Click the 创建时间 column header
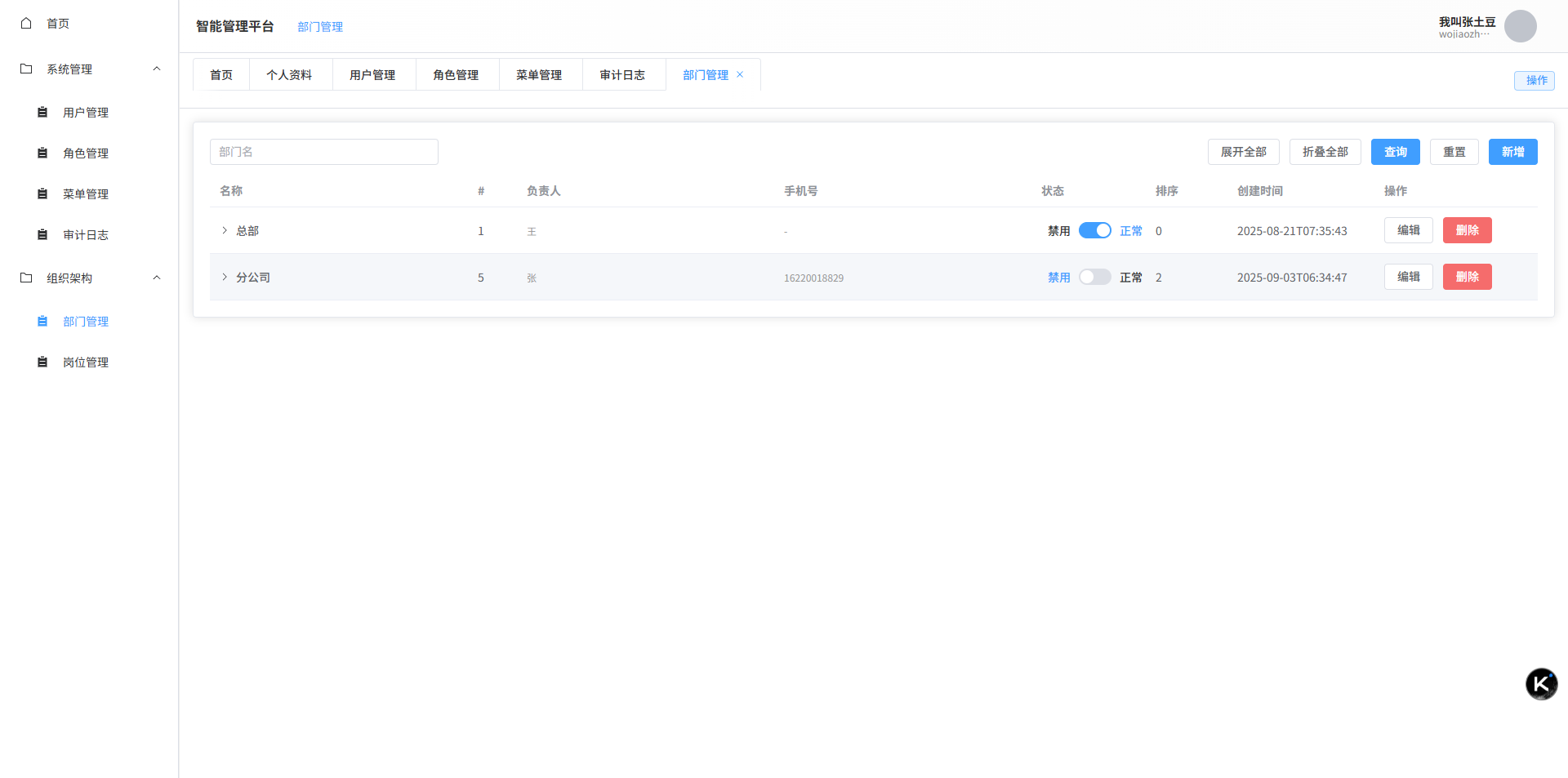The width and height of the screenshot is (1568, 778). tap(1260, 190)
